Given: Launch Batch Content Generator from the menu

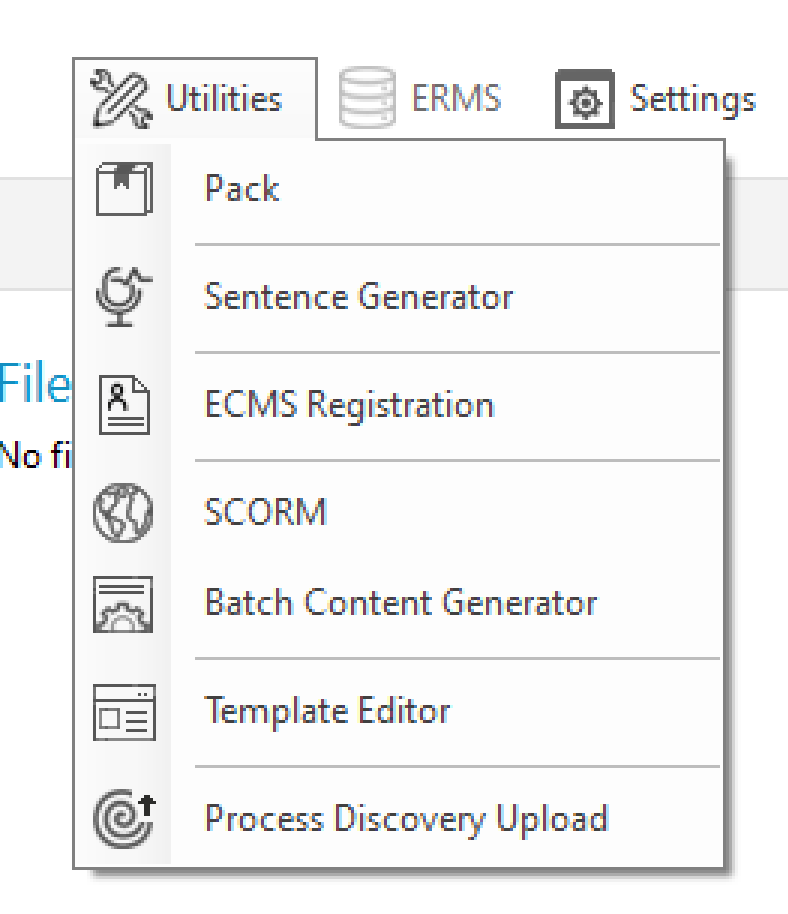Looking at the screenshot, I should coord(400,603).
